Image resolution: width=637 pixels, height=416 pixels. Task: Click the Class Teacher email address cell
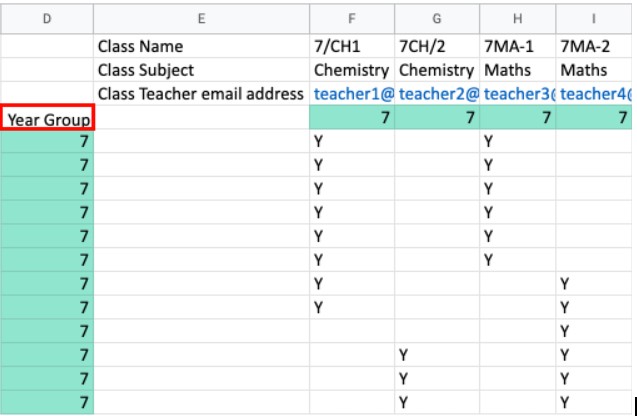click(200, 94)
